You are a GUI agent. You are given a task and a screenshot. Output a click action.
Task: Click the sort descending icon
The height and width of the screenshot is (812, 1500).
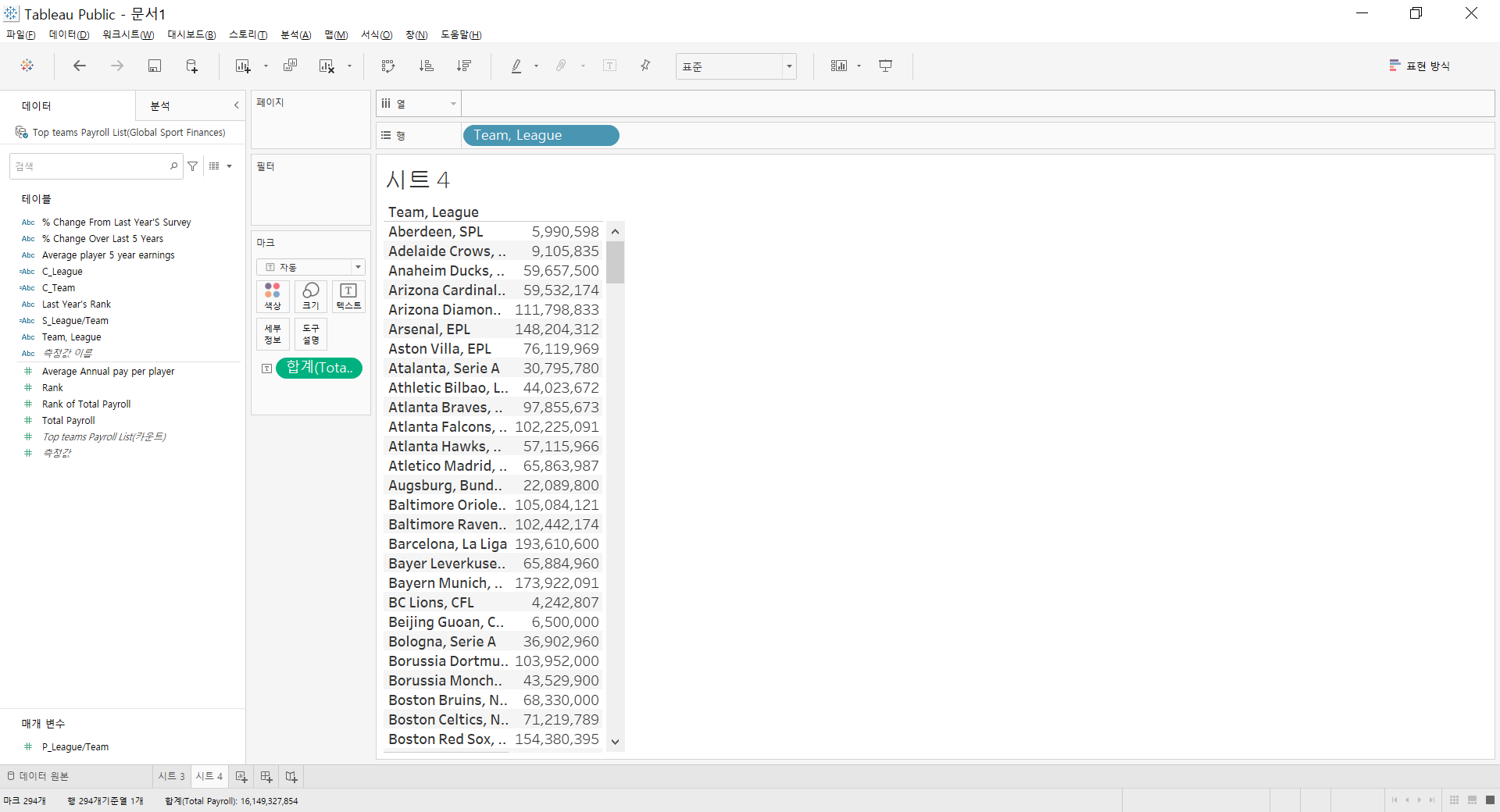pos(464,66)
